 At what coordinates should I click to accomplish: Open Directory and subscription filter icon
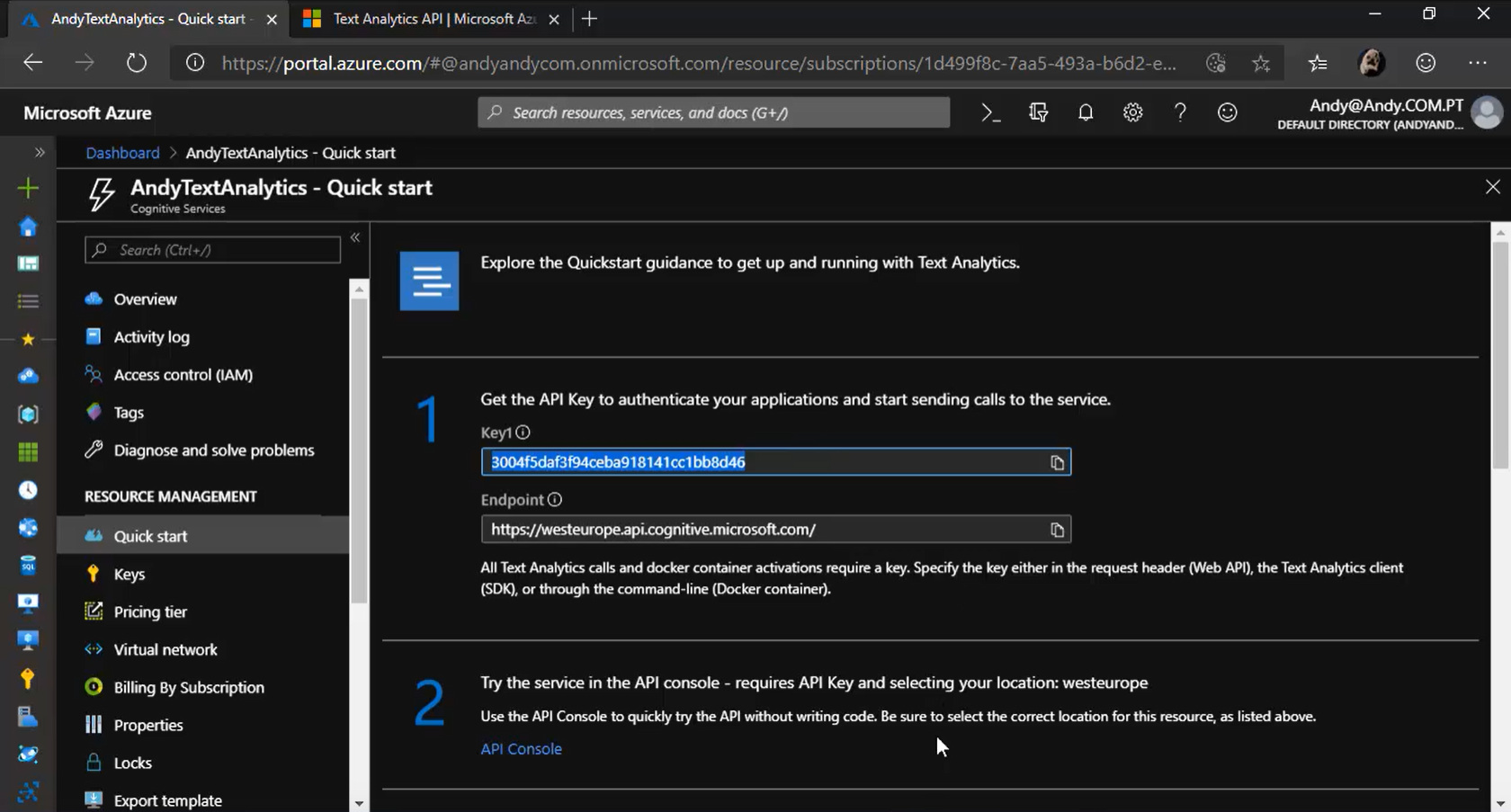coord(1038,112)
